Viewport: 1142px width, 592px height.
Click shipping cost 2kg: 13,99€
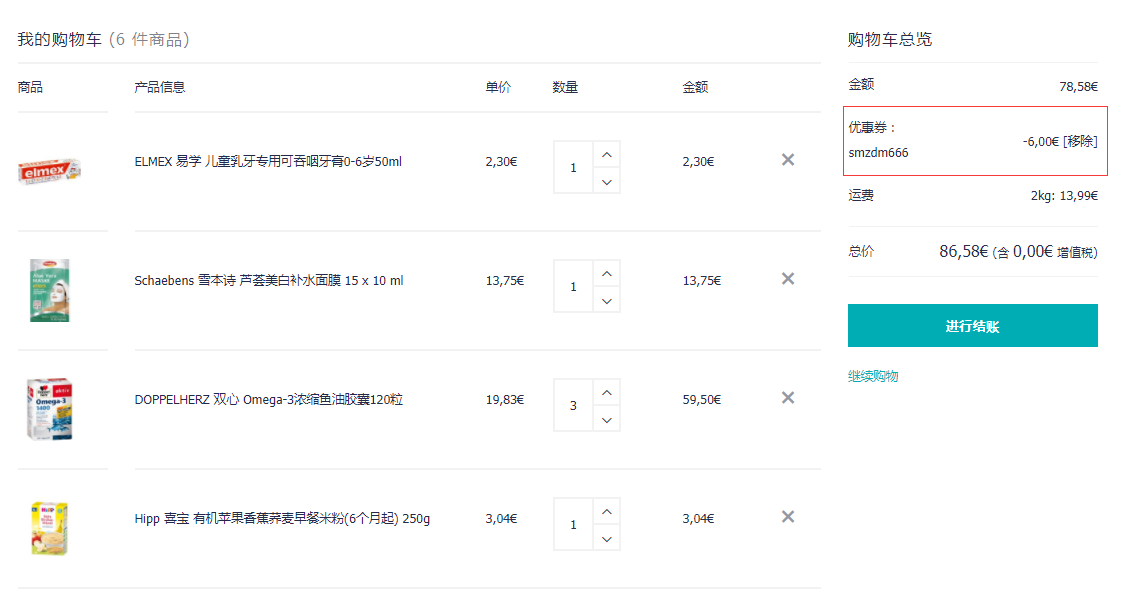[x=1064, y=195]
